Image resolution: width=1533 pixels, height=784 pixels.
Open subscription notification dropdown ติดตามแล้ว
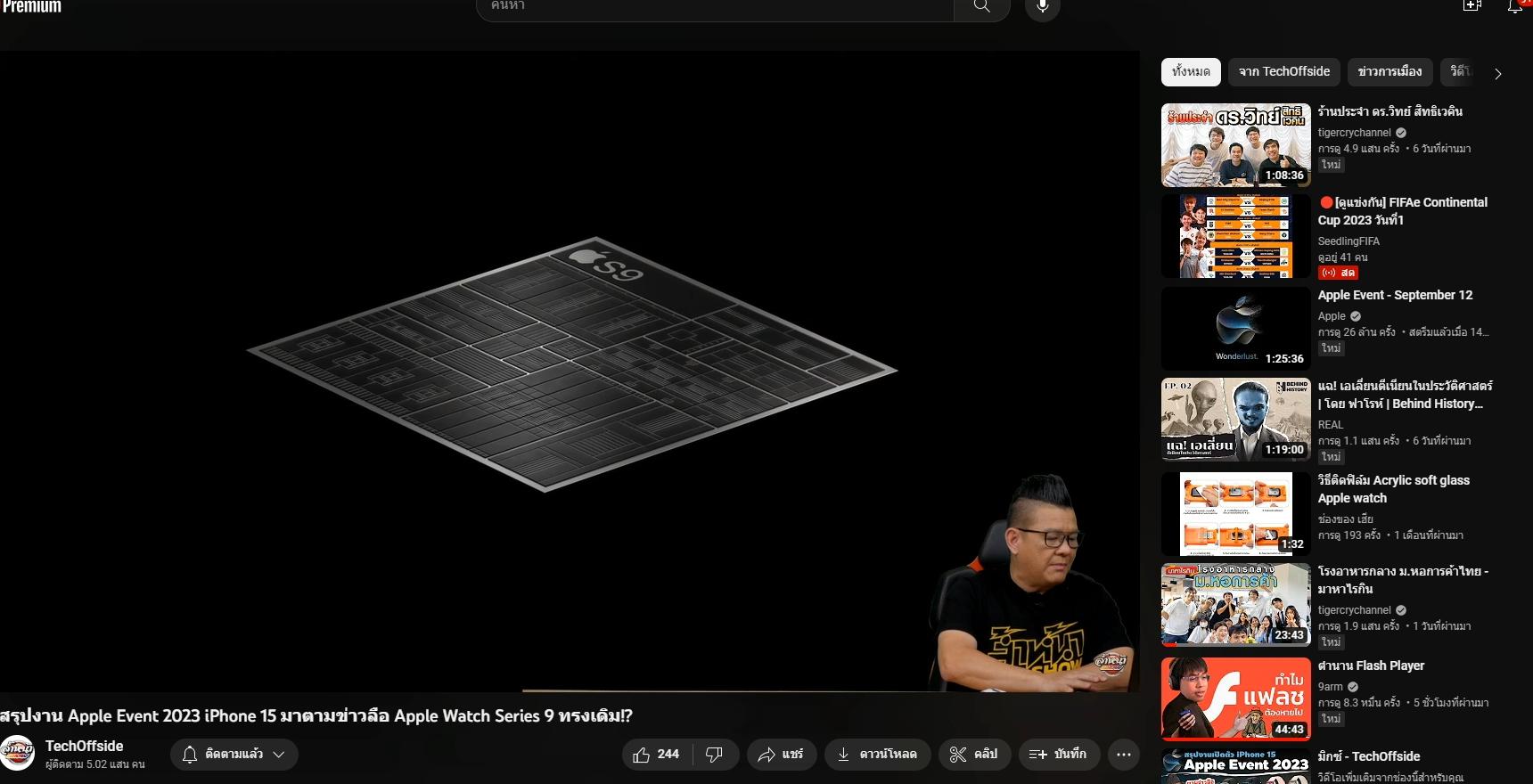pos(234,755)
